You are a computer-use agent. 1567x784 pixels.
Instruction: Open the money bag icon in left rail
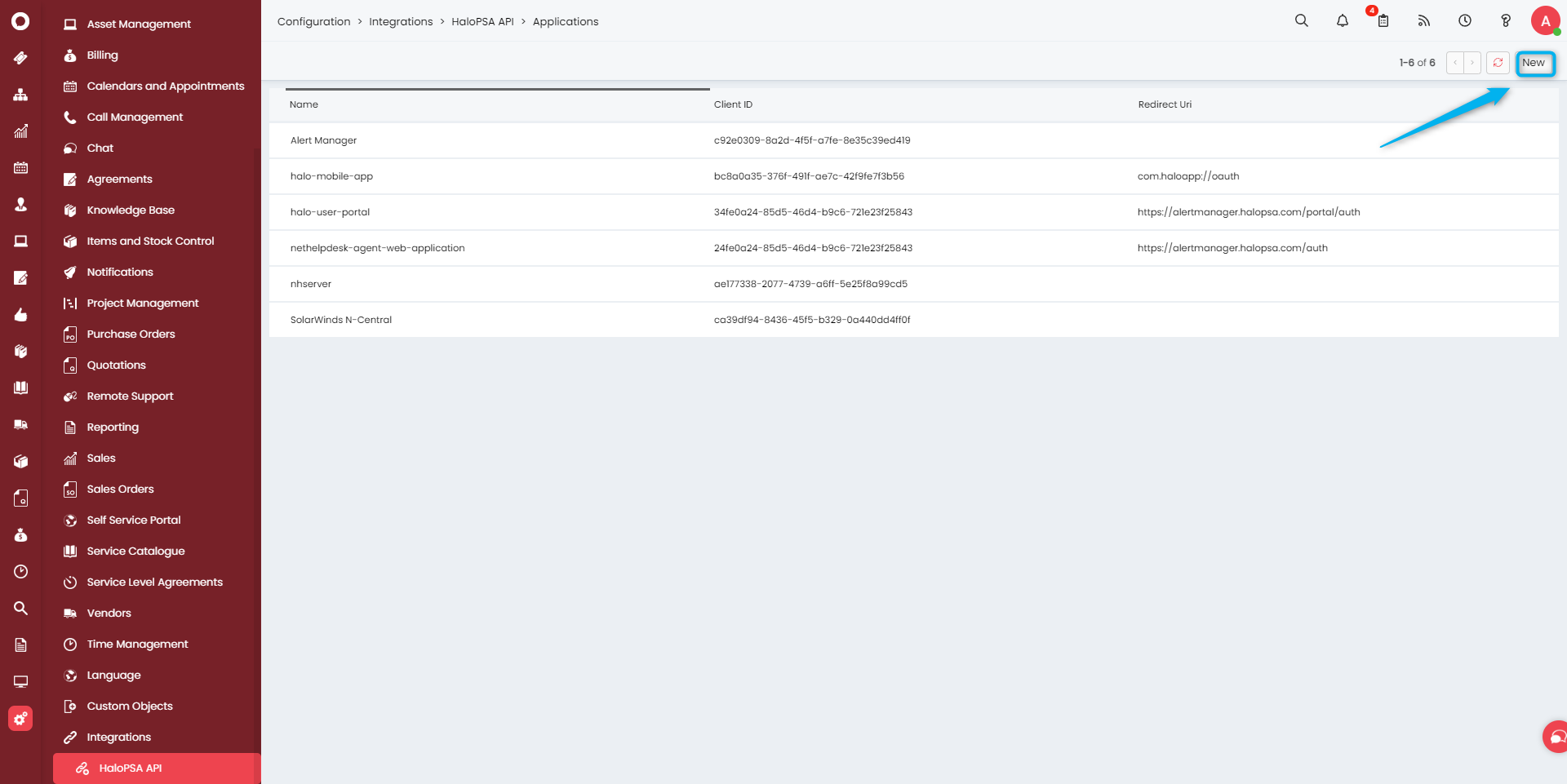(20, 535)
